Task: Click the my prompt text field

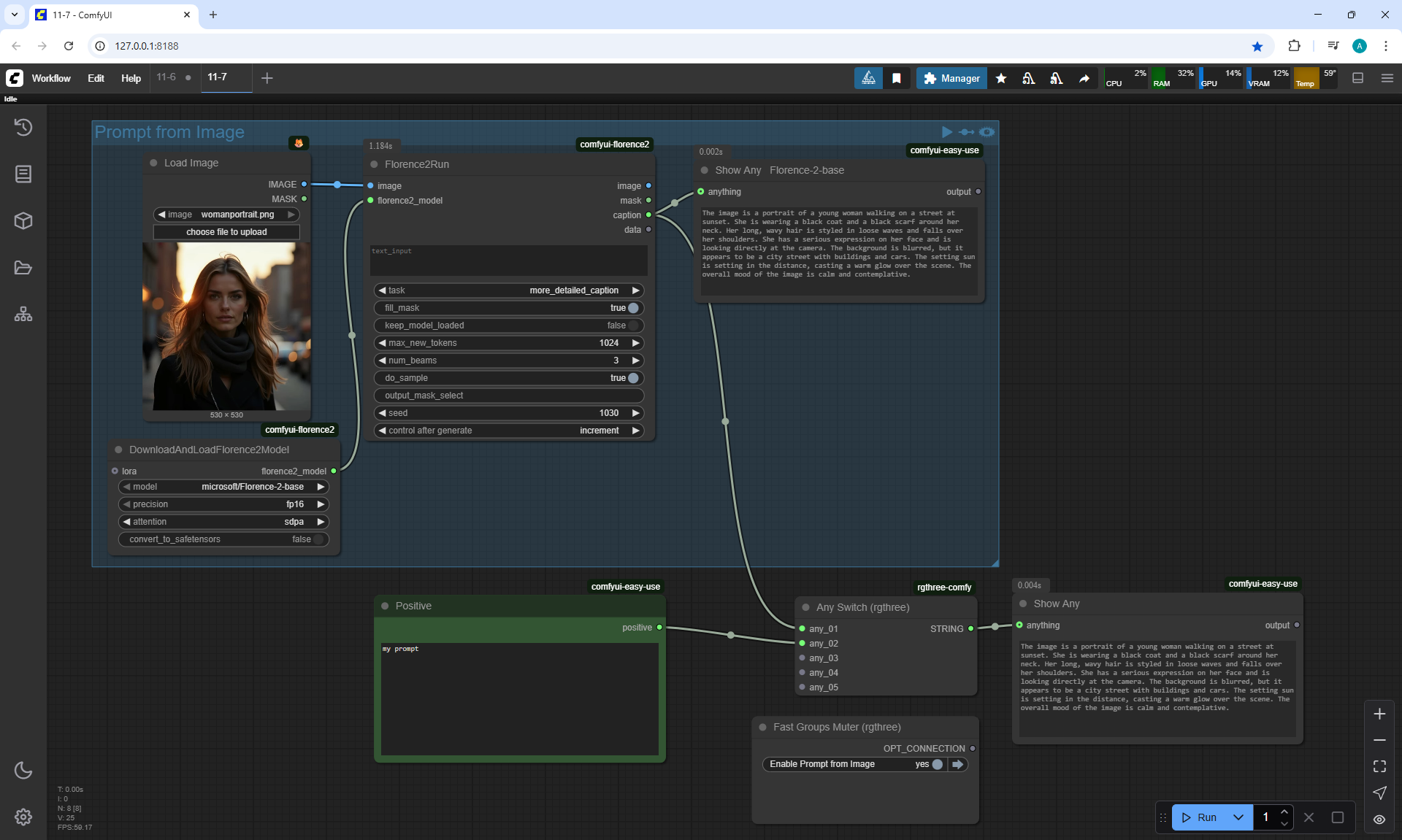Action: (519, 697)
